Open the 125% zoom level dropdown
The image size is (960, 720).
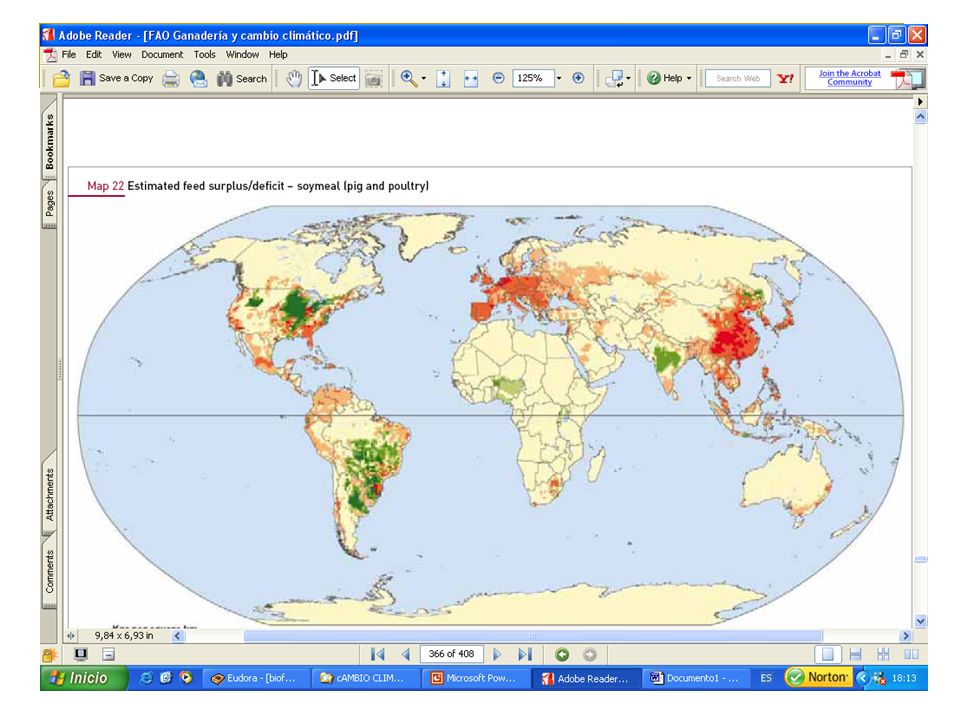pos(559,78)
